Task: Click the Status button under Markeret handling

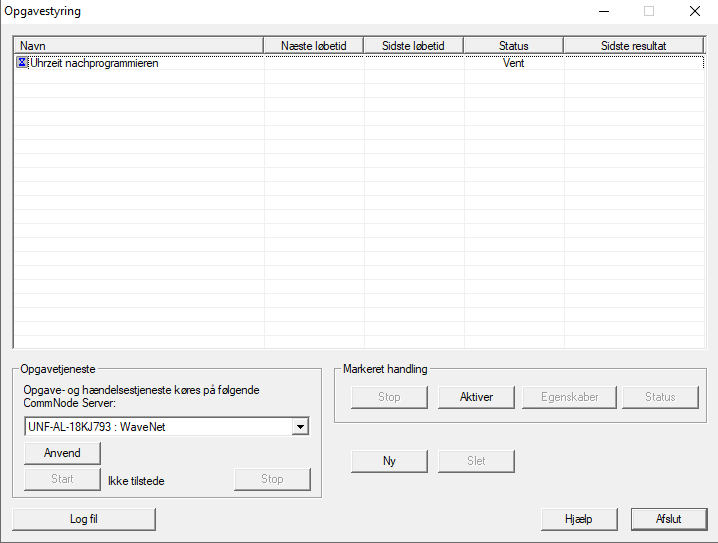Action: [660, 397]
